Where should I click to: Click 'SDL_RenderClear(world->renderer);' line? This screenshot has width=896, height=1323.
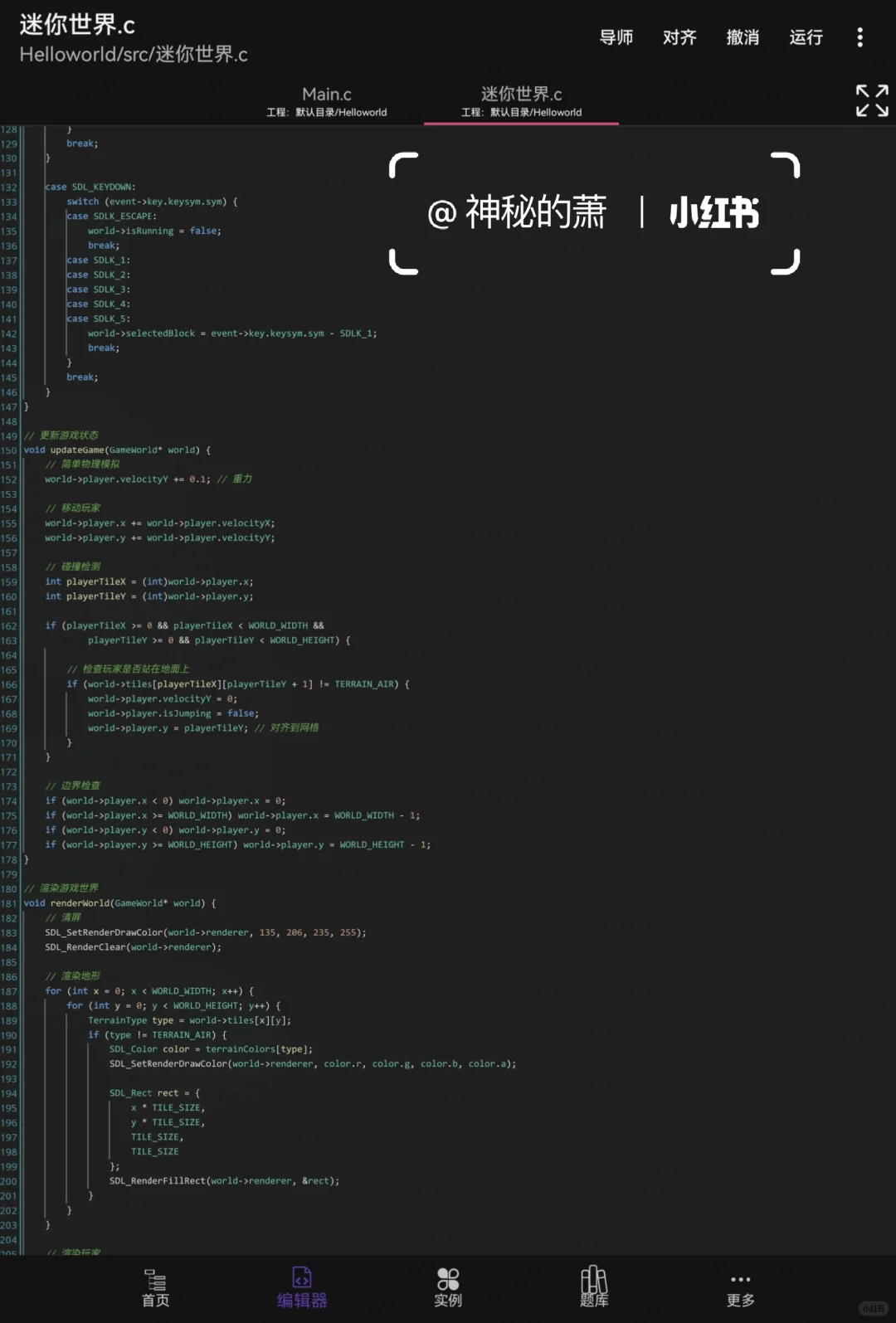tap(133, 947)
